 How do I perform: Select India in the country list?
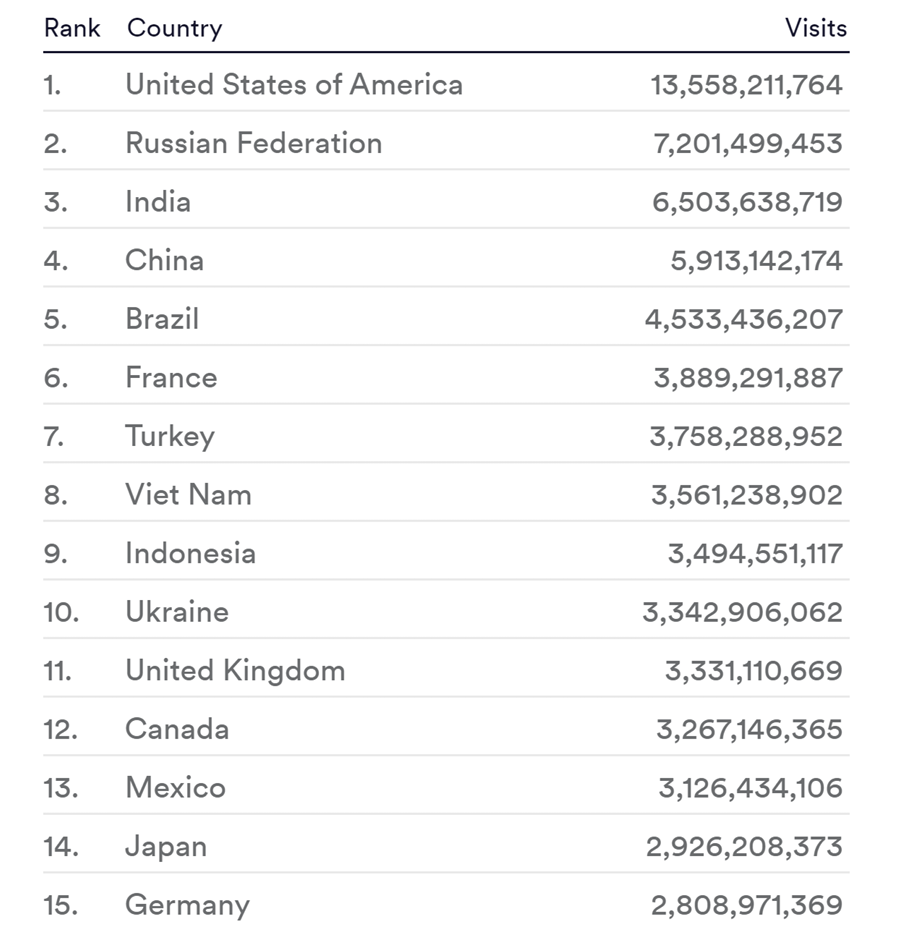coord(158,202)
